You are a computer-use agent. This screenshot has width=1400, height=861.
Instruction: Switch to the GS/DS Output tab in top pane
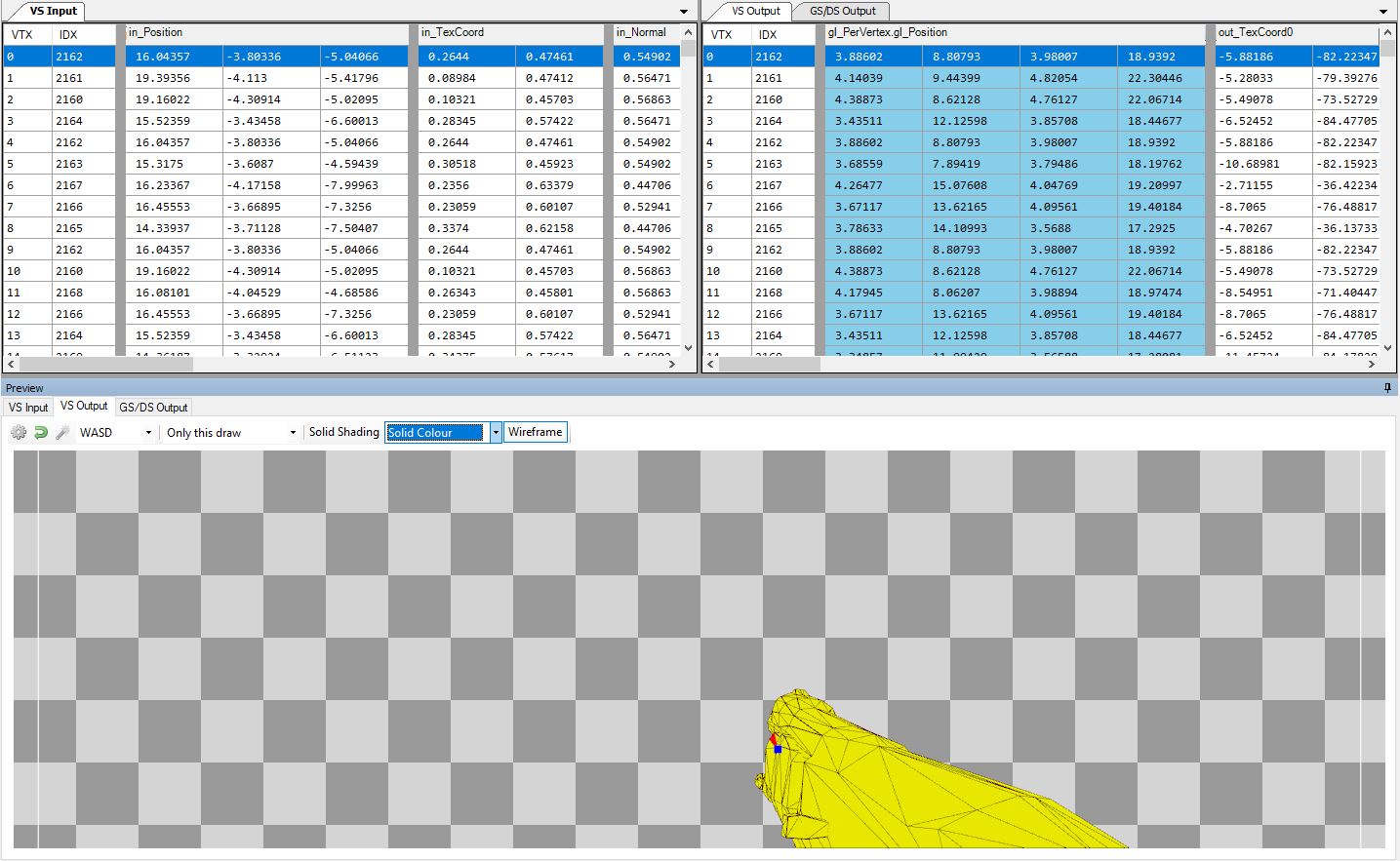coord(842,11)
